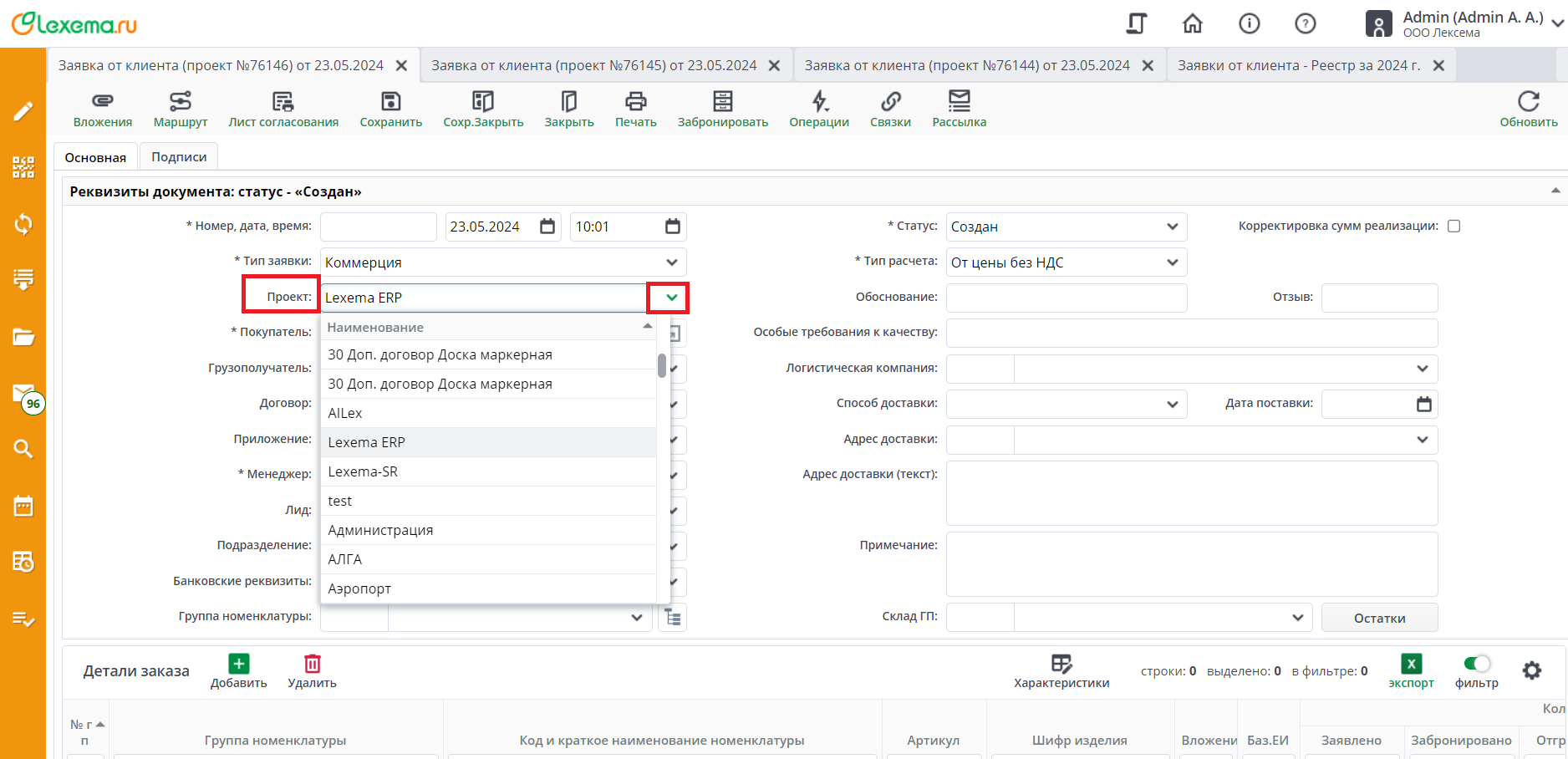The image size is (1568, 759).
Task: Open the Операции lightning icon
Action: 819,102
